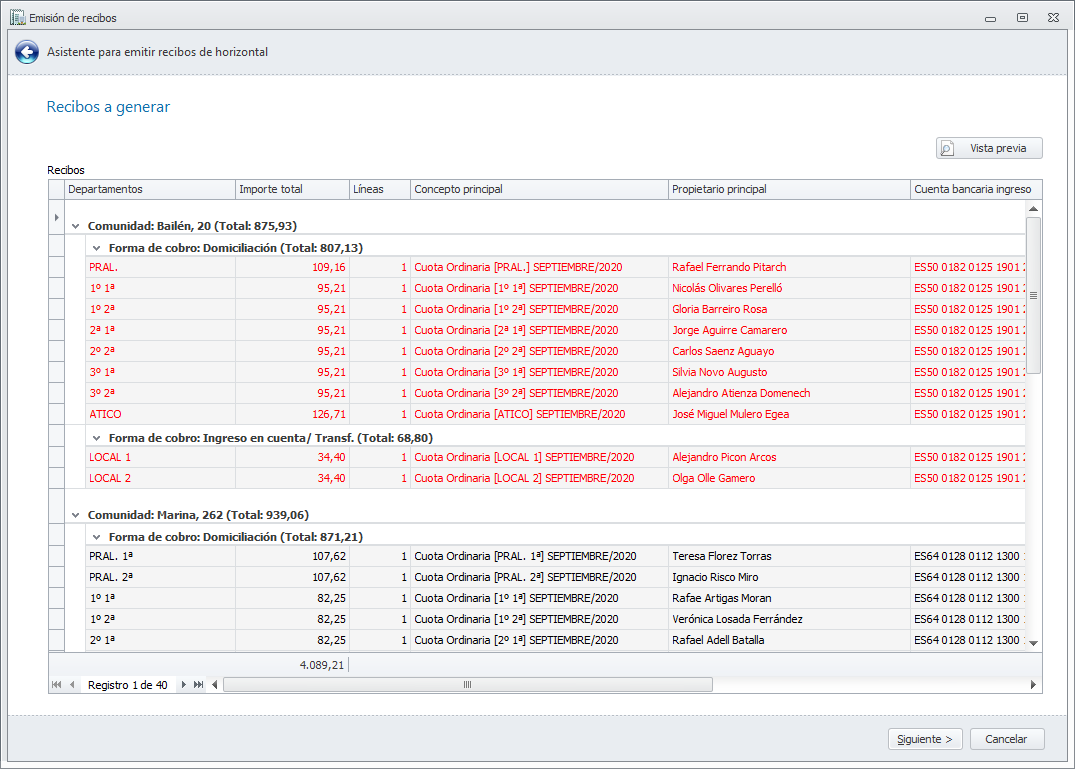
Task: Click the horizontal scrollbar right arrow
Action: point(1033,685)
